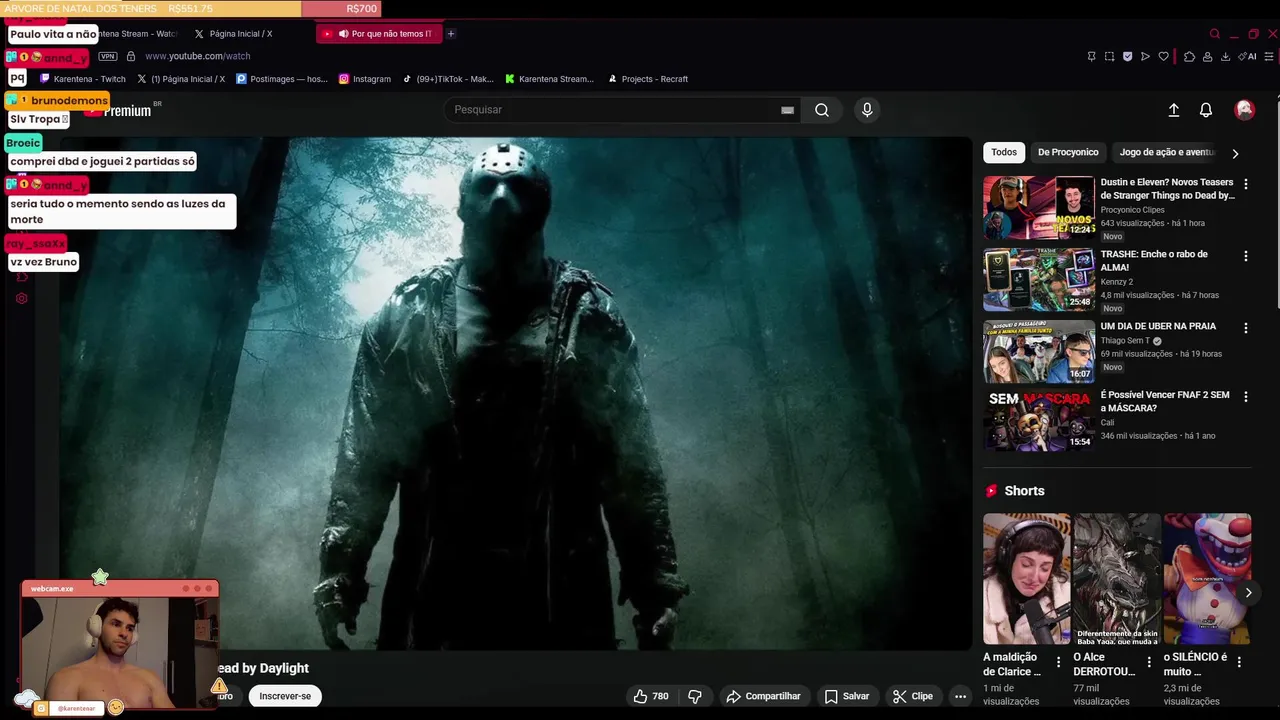Open O Alce DERROTOU short thumbnail

(1117, 579)
